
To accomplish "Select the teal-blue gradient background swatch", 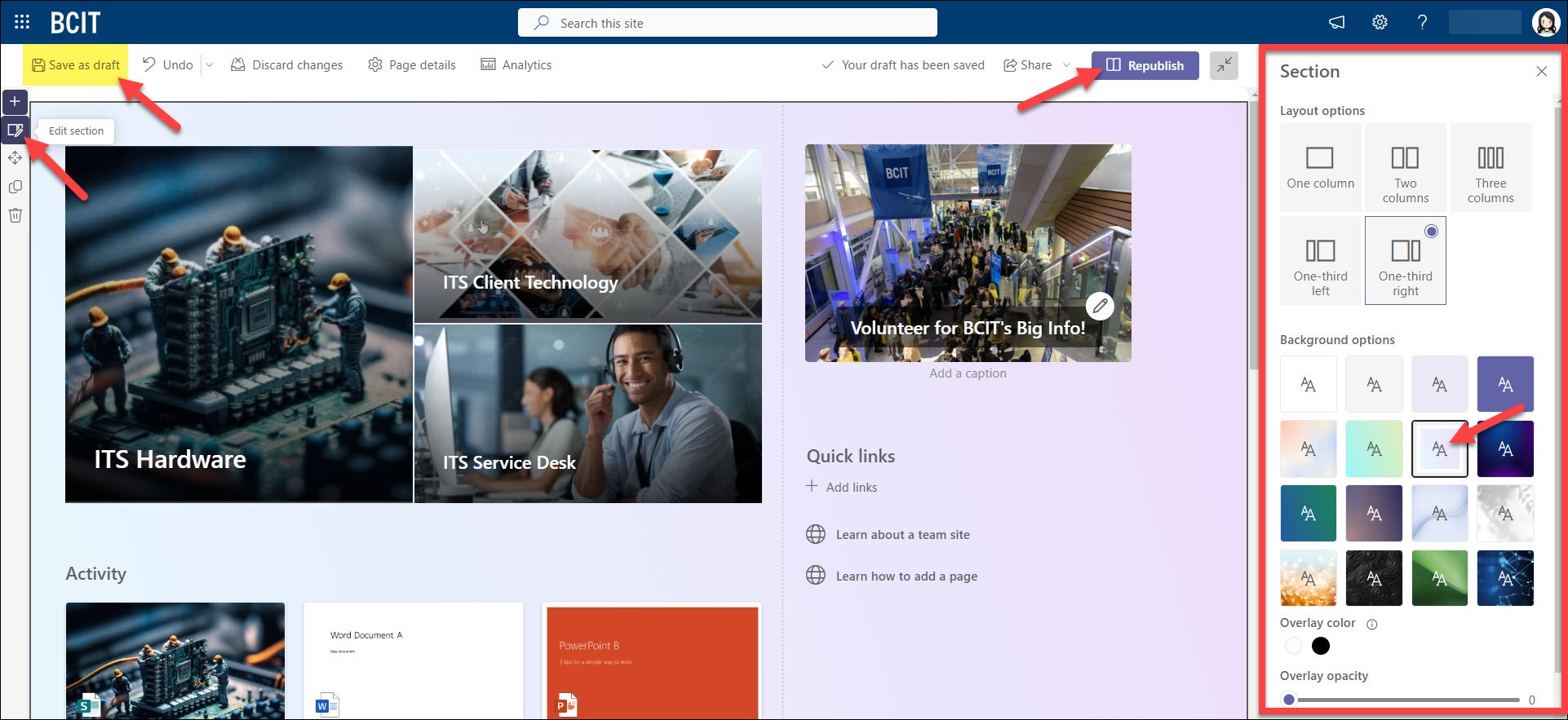I will 1309,513.
